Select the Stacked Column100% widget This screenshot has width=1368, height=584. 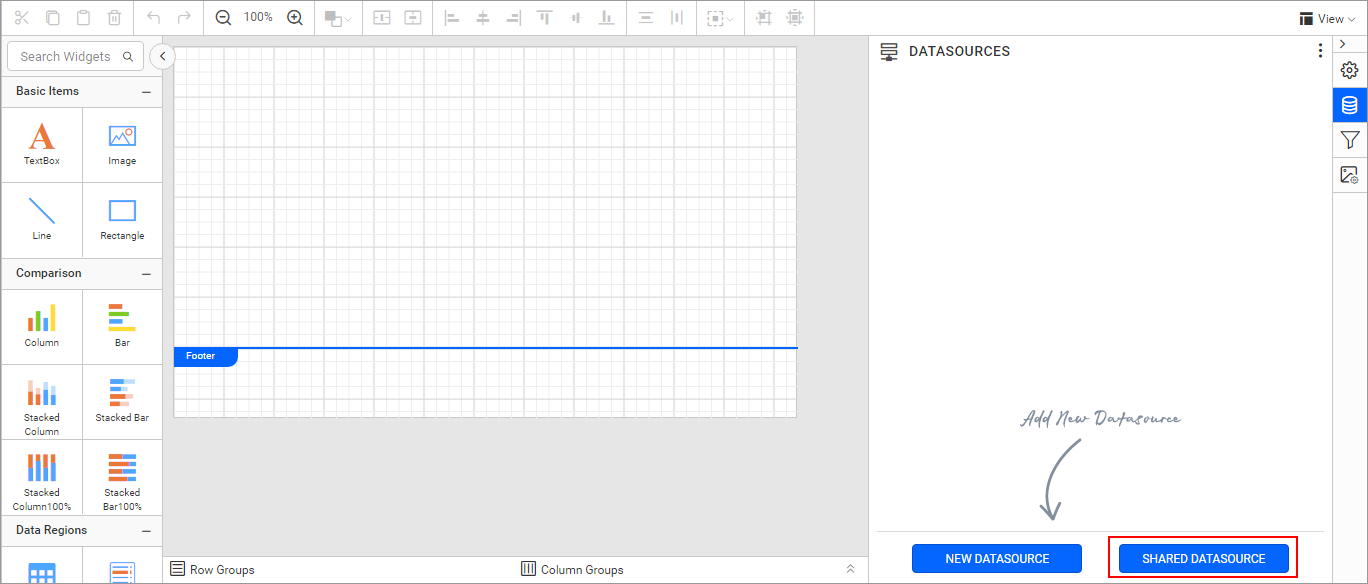(42, 478)
